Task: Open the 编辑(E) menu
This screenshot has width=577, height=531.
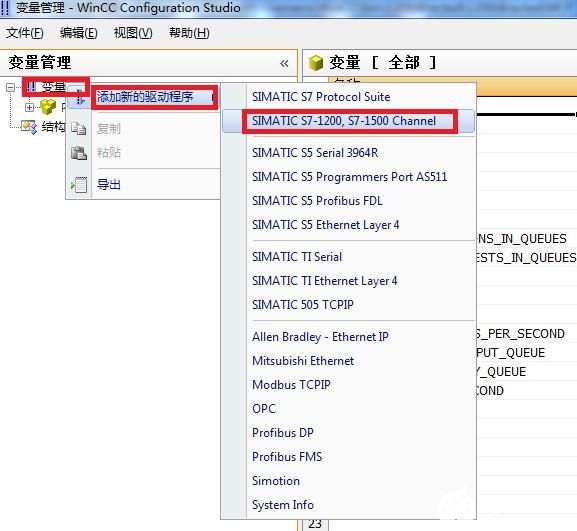Action: [x=78, y=33]
